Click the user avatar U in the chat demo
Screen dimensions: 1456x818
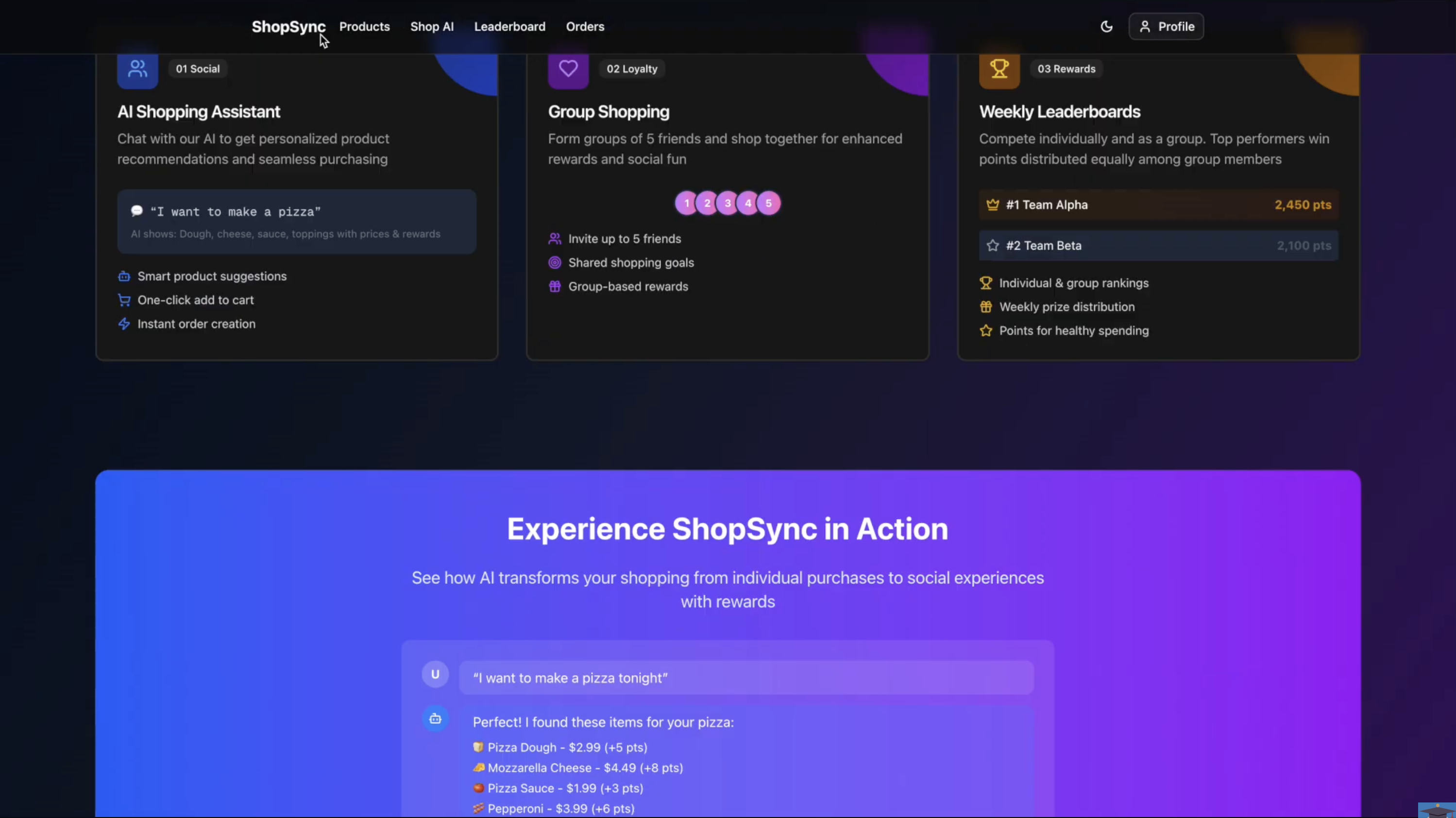[435, 674]
